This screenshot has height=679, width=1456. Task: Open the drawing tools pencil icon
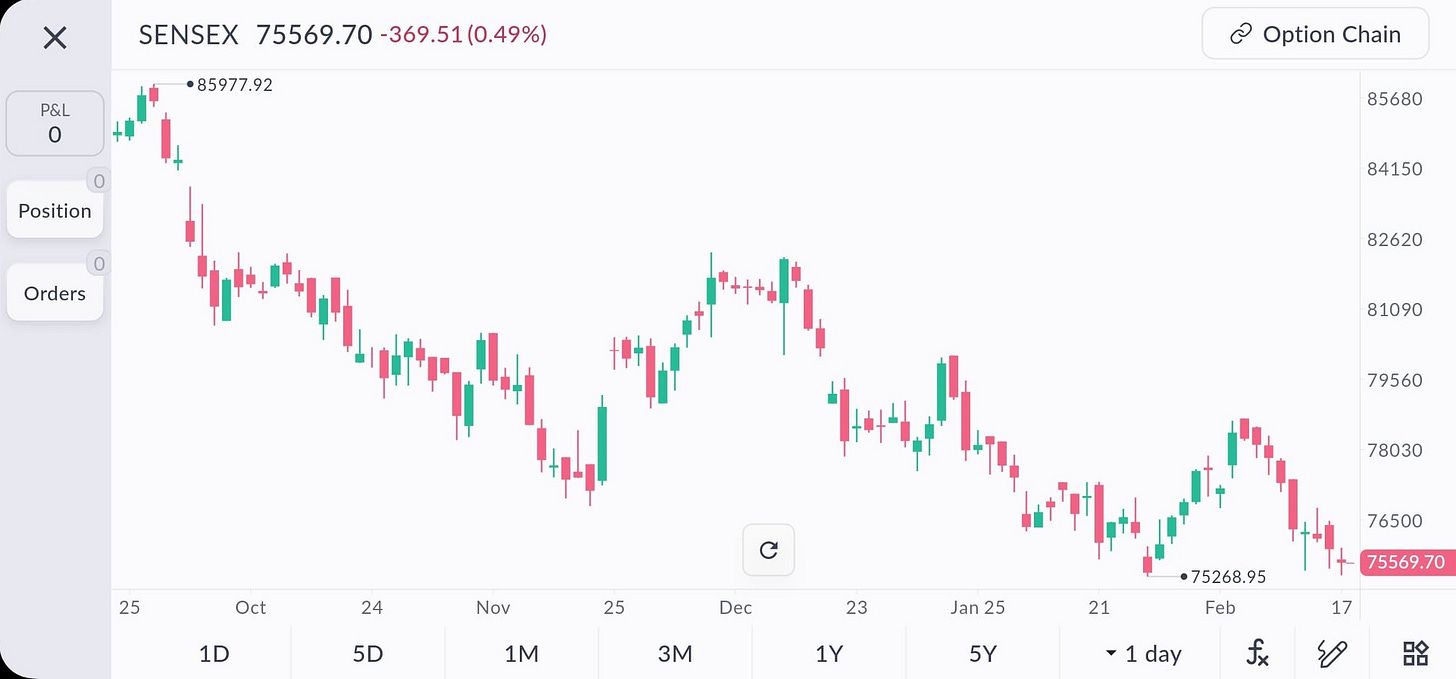click(1334, 654)
